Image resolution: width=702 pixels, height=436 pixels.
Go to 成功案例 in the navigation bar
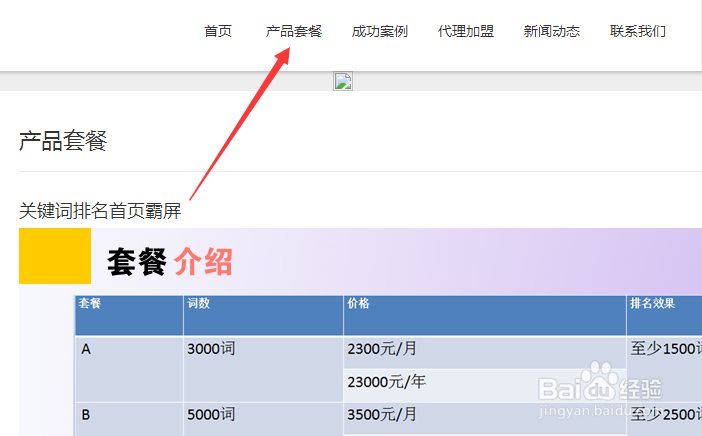[380, 31]
